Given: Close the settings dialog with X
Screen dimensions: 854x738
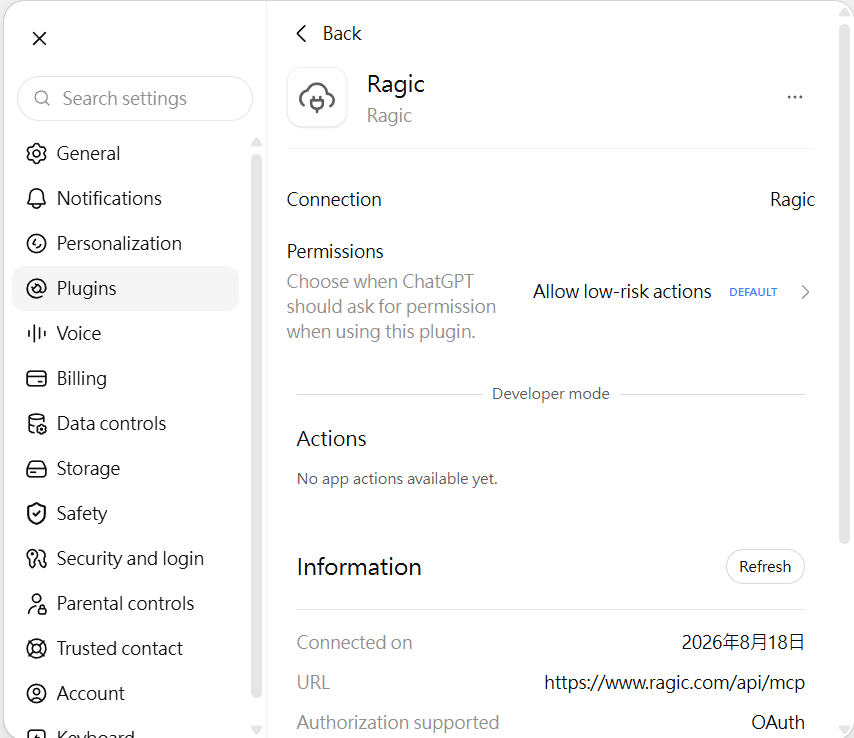Looking at the screenshot, I should click(39, 38).
